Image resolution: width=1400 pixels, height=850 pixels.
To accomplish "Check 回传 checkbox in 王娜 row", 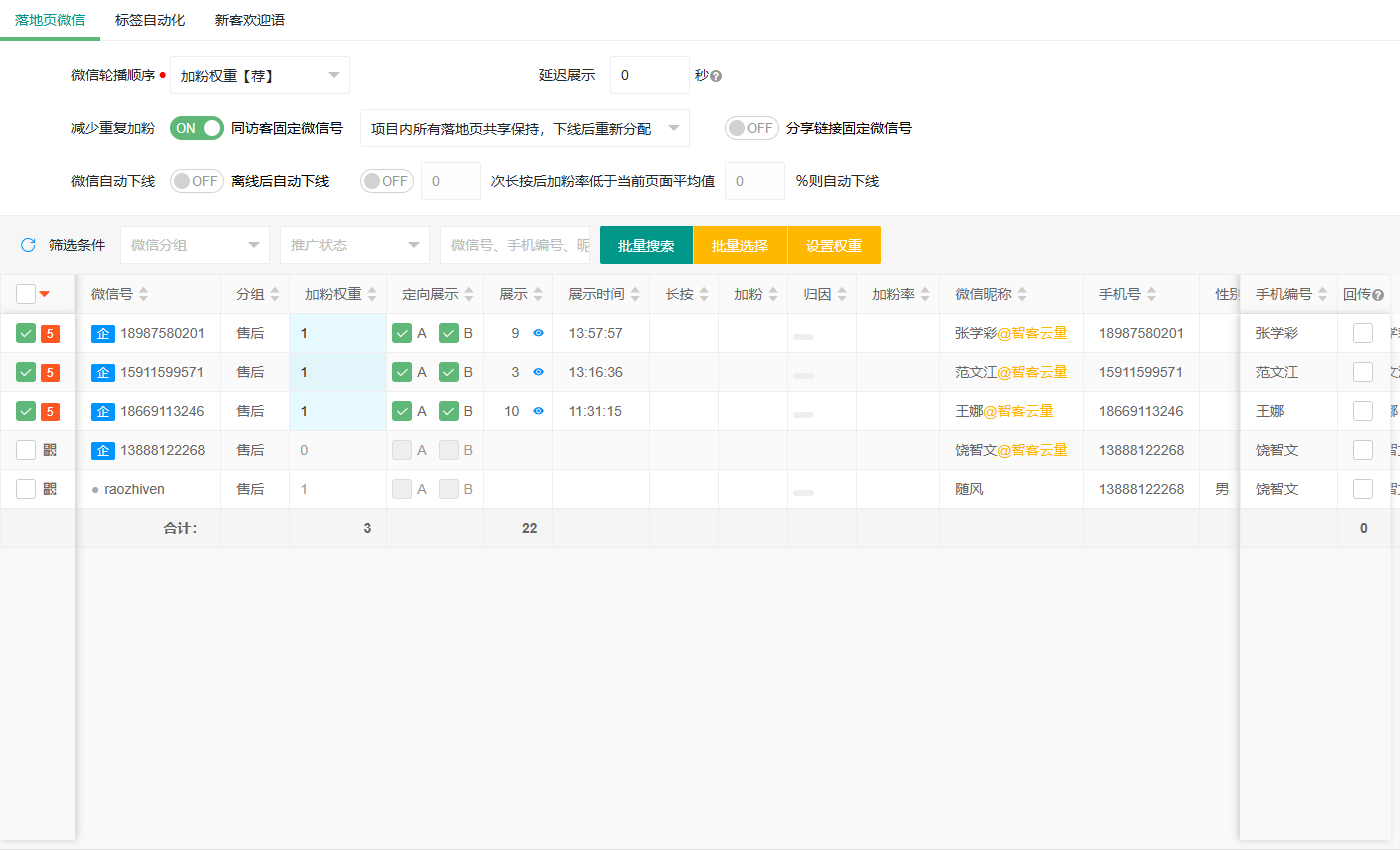I will pyautogui.click(x=1363, y=411).
